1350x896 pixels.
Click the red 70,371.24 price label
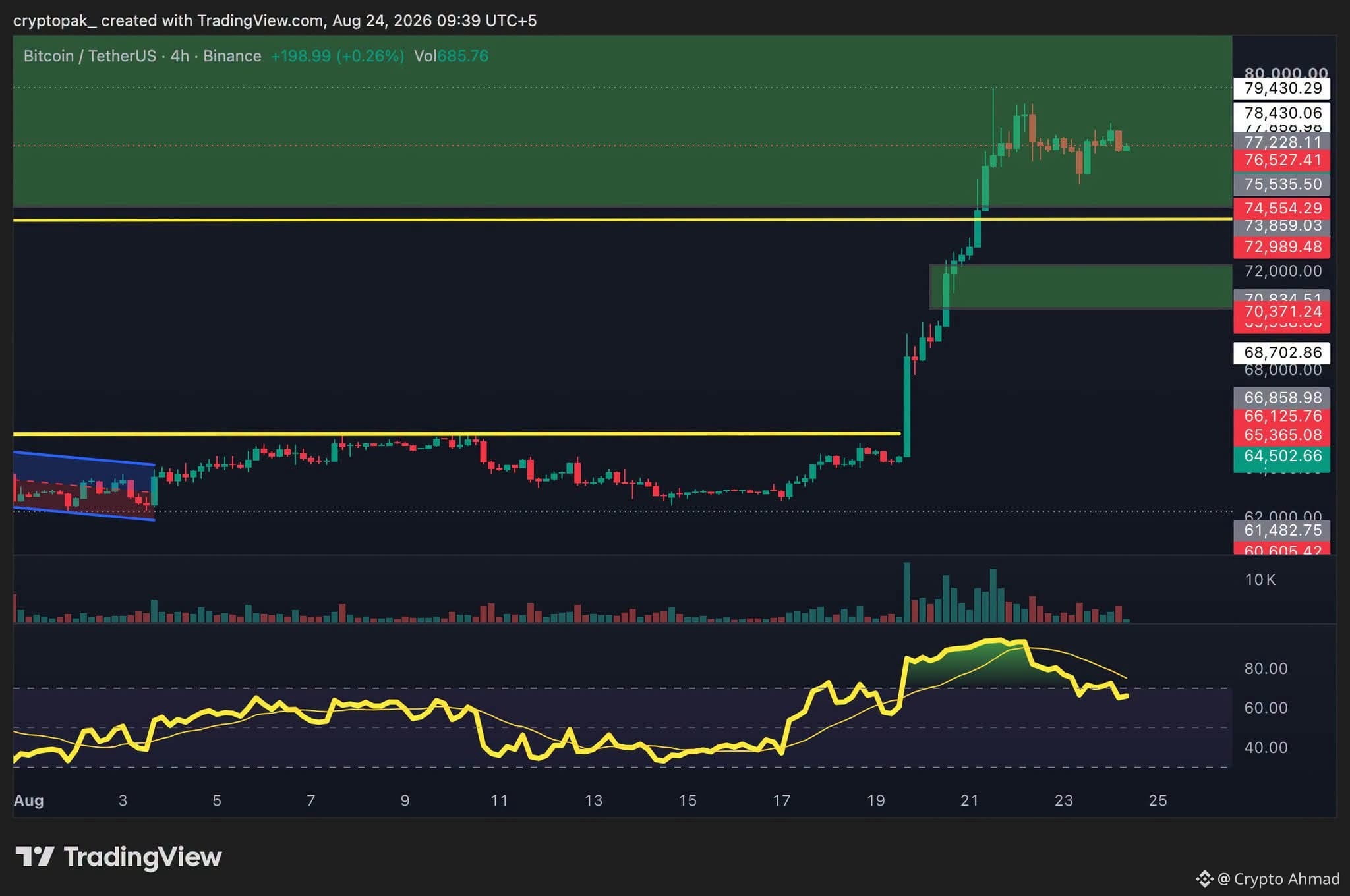[1282, 312]
